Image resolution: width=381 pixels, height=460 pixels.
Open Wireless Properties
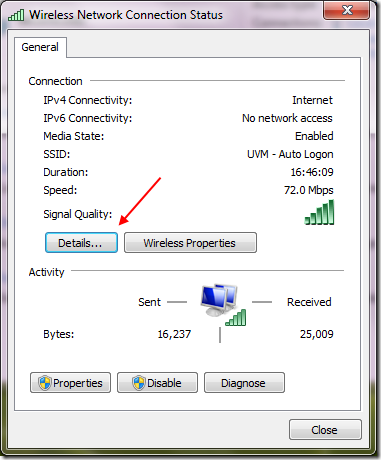point(190,243)
